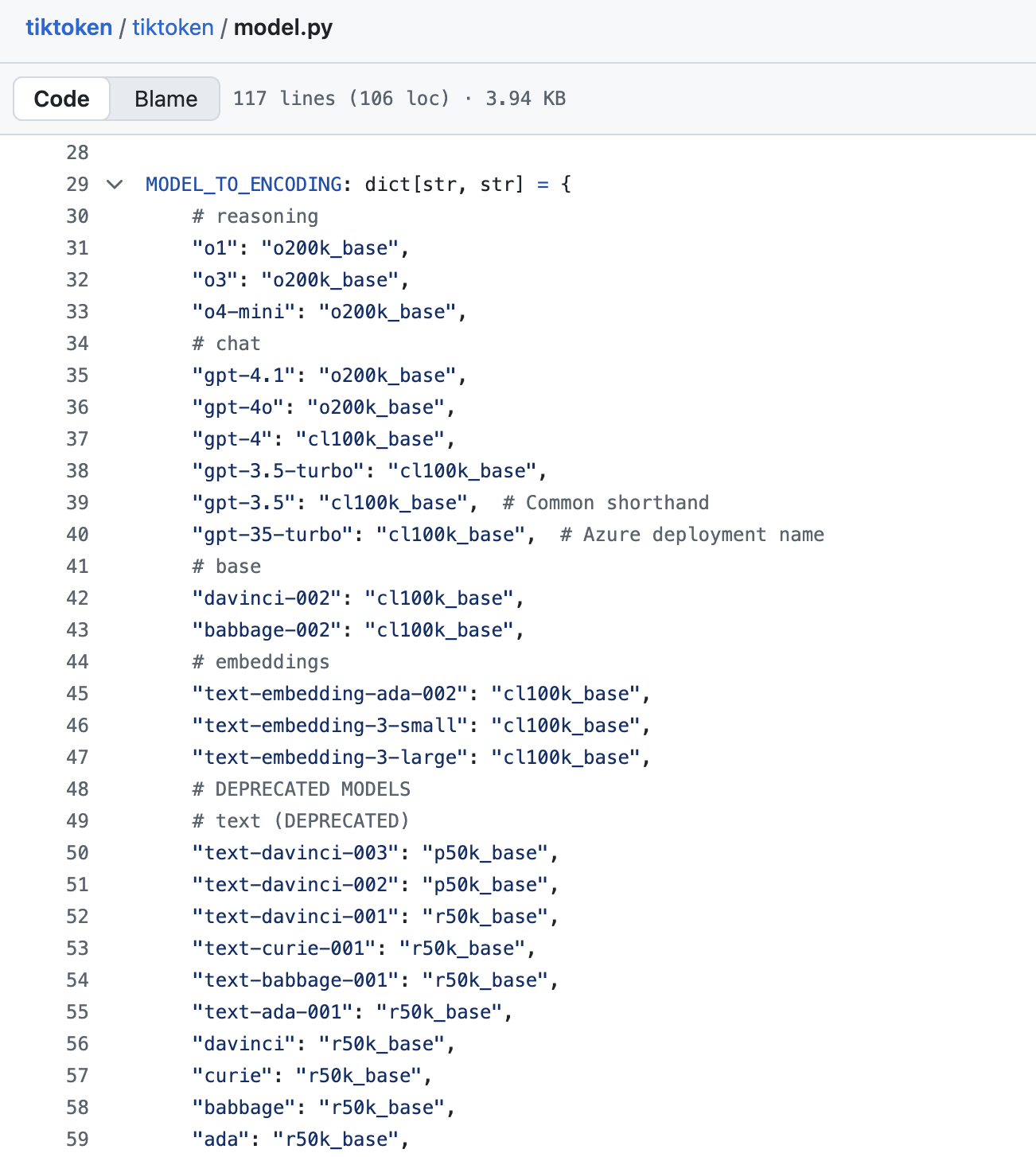Open the tiktoken repository breadcrumb link
1036x1157 pixels.
(x=69, y=28)
